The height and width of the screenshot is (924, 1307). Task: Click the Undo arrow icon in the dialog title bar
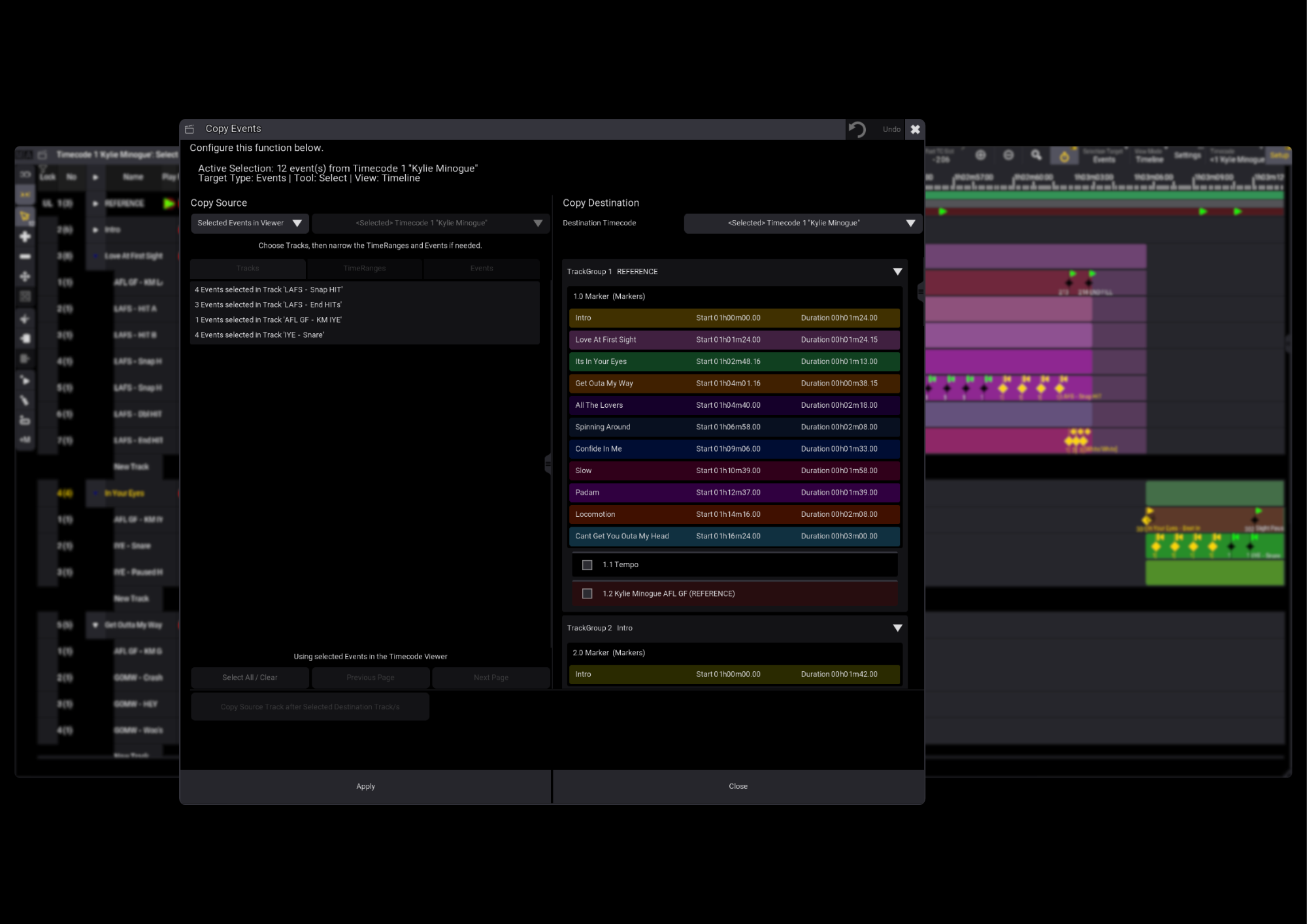pyautogui.click(x=857, y=129)
